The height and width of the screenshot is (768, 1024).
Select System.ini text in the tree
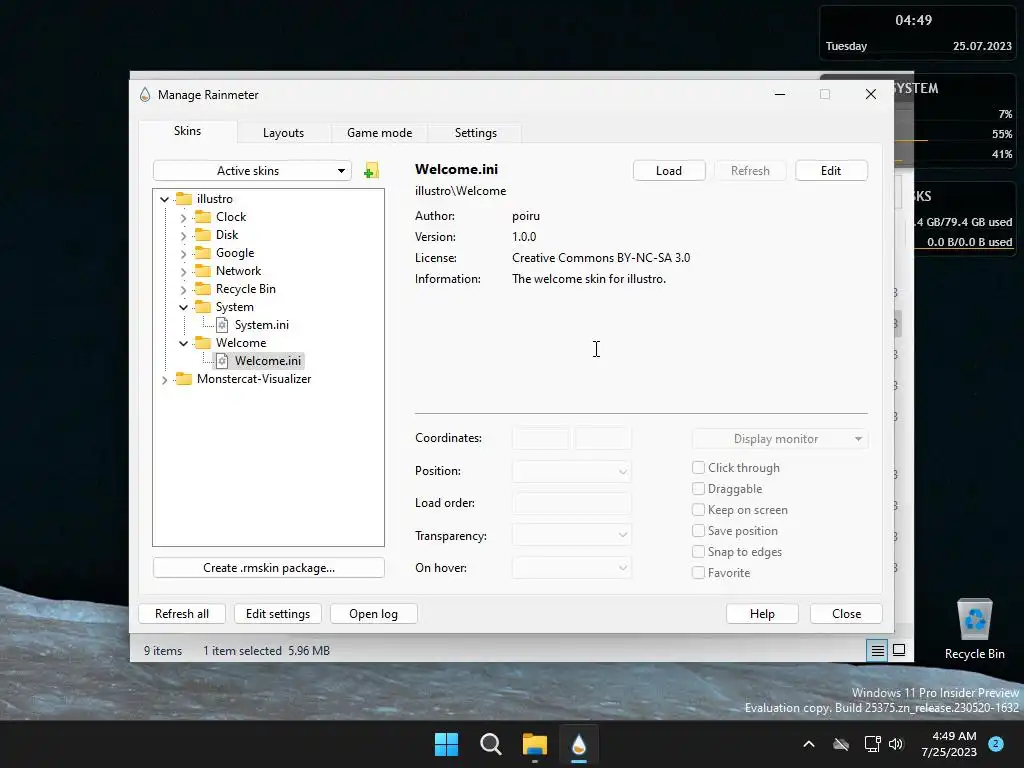(261, 325)
